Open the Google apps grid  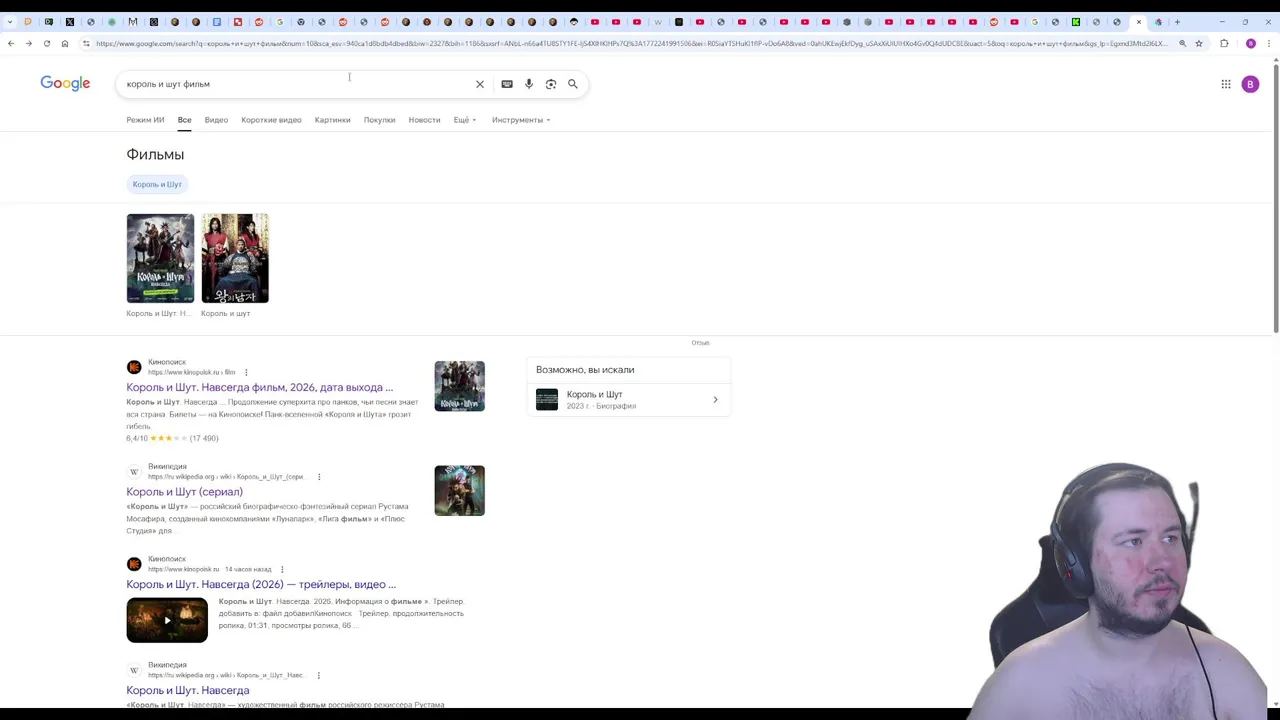point(1226,84)
